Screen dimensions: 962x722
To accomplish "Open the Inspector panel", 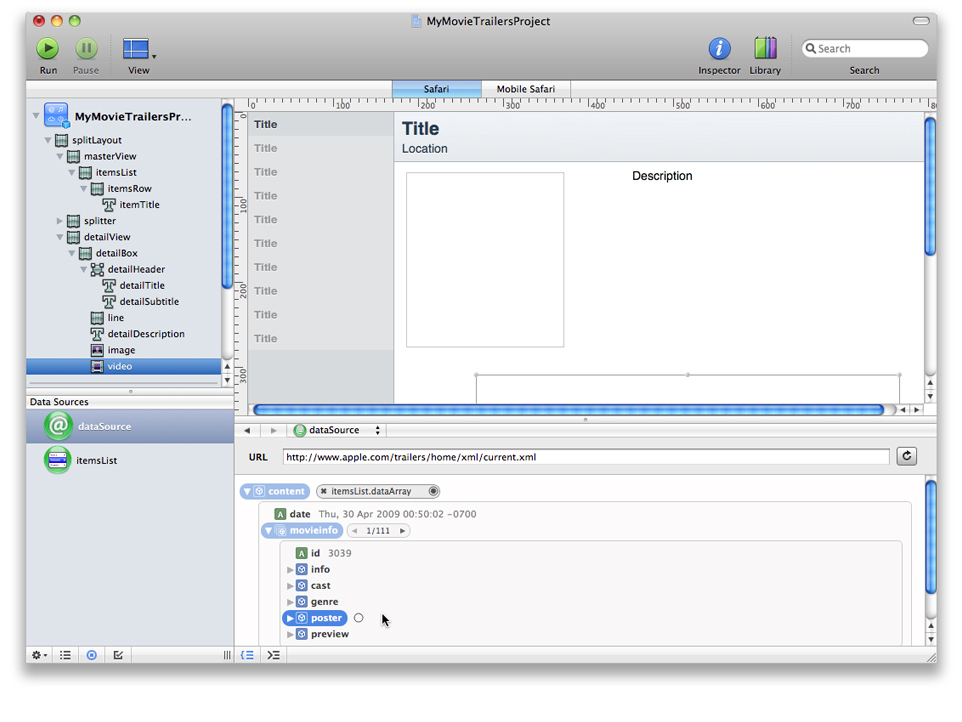I will [719, 49].
